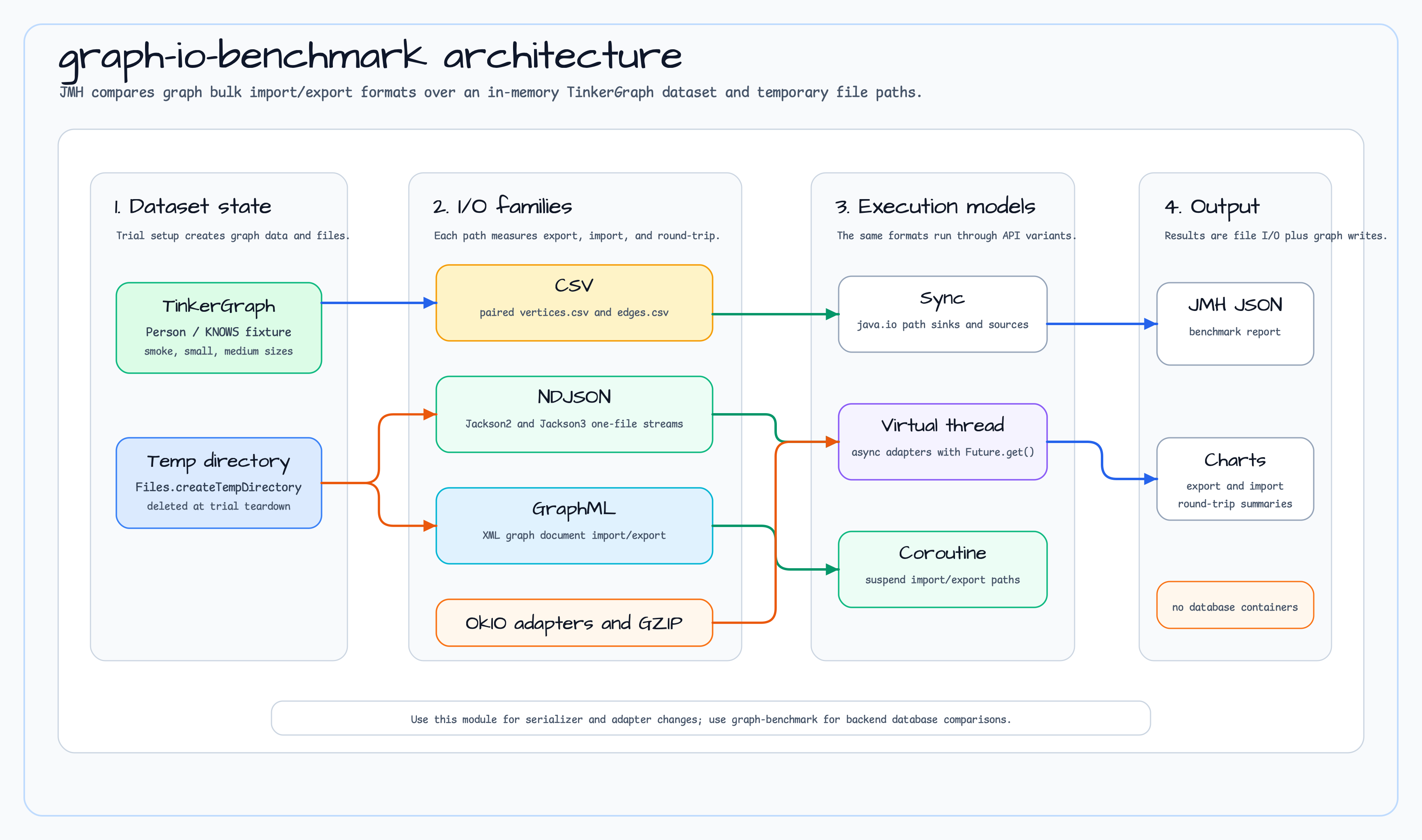The image size is (1422, 840).
Task: Click 'round-trip summaries' text
Action: coord(1235,504)
